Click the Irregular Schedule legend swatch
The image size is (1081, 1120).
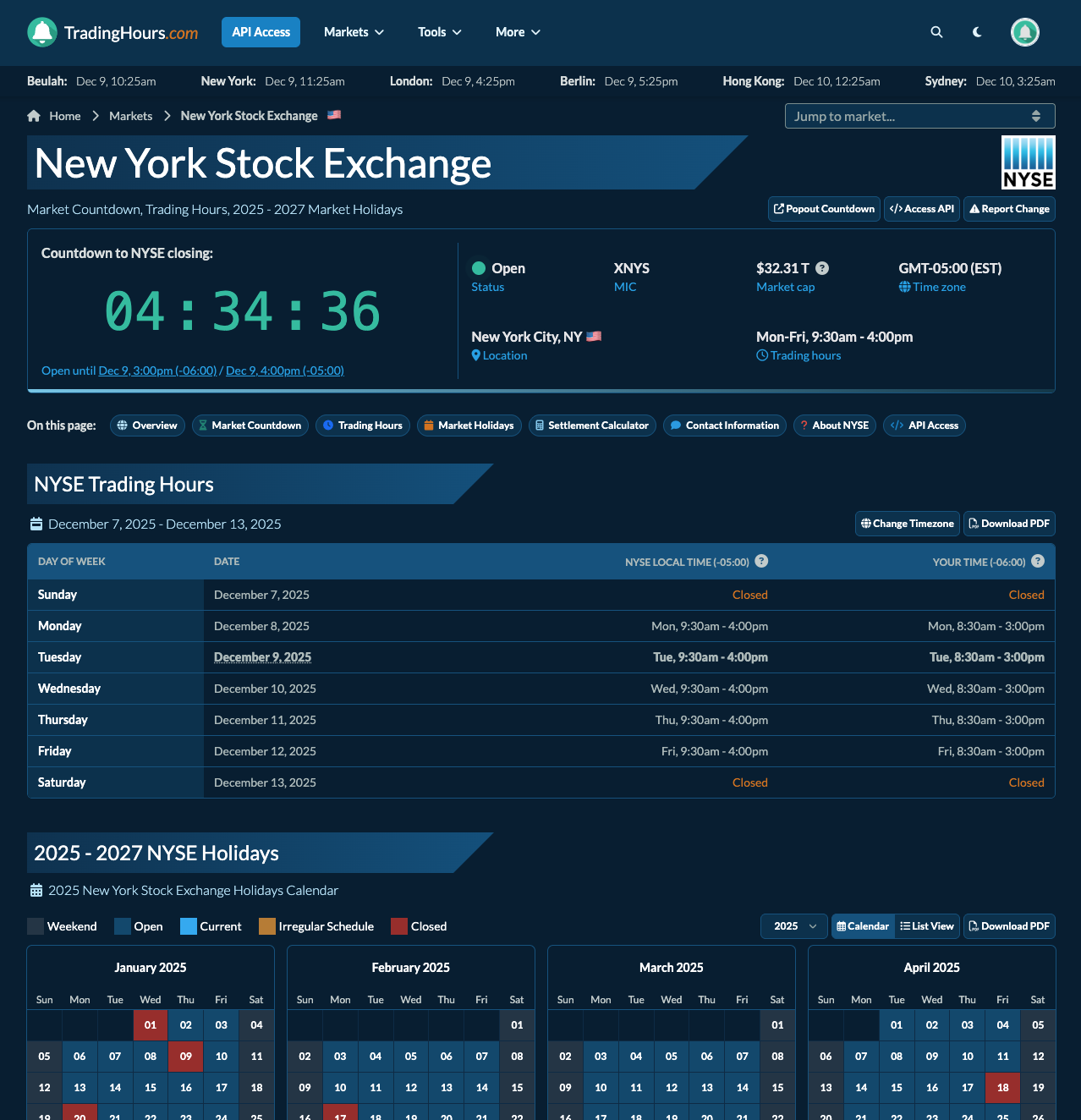pos(267,926)
